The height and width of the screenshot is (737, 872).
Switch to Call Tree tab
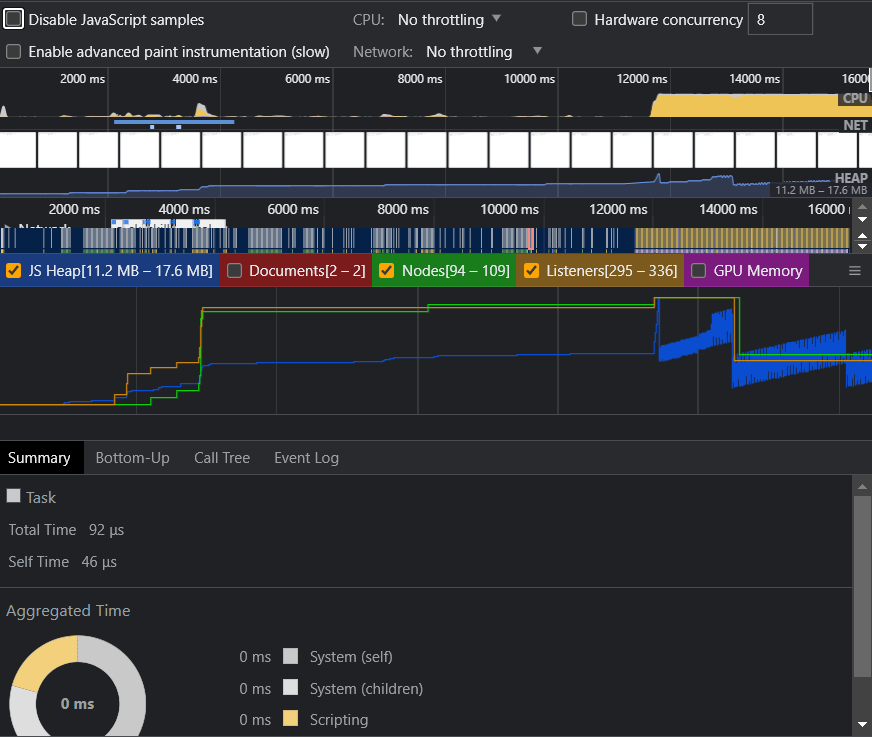(x=222, y=458)
